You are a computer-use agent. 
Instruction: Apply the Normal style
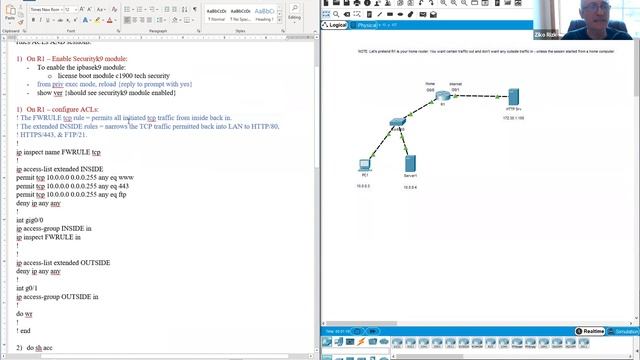(x=216, y=14)
